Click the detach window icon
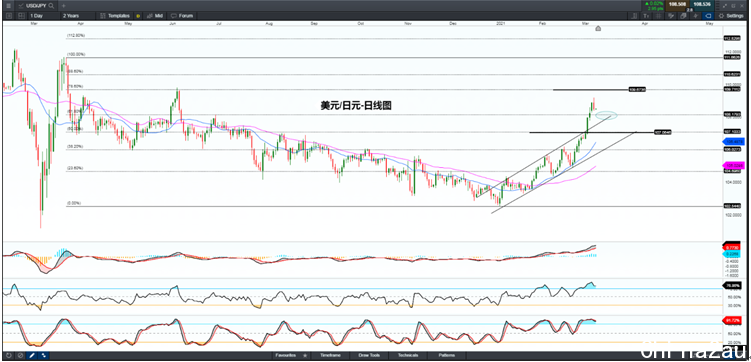The width and height of the screenshot is (751, 362). tap(733, 6)
